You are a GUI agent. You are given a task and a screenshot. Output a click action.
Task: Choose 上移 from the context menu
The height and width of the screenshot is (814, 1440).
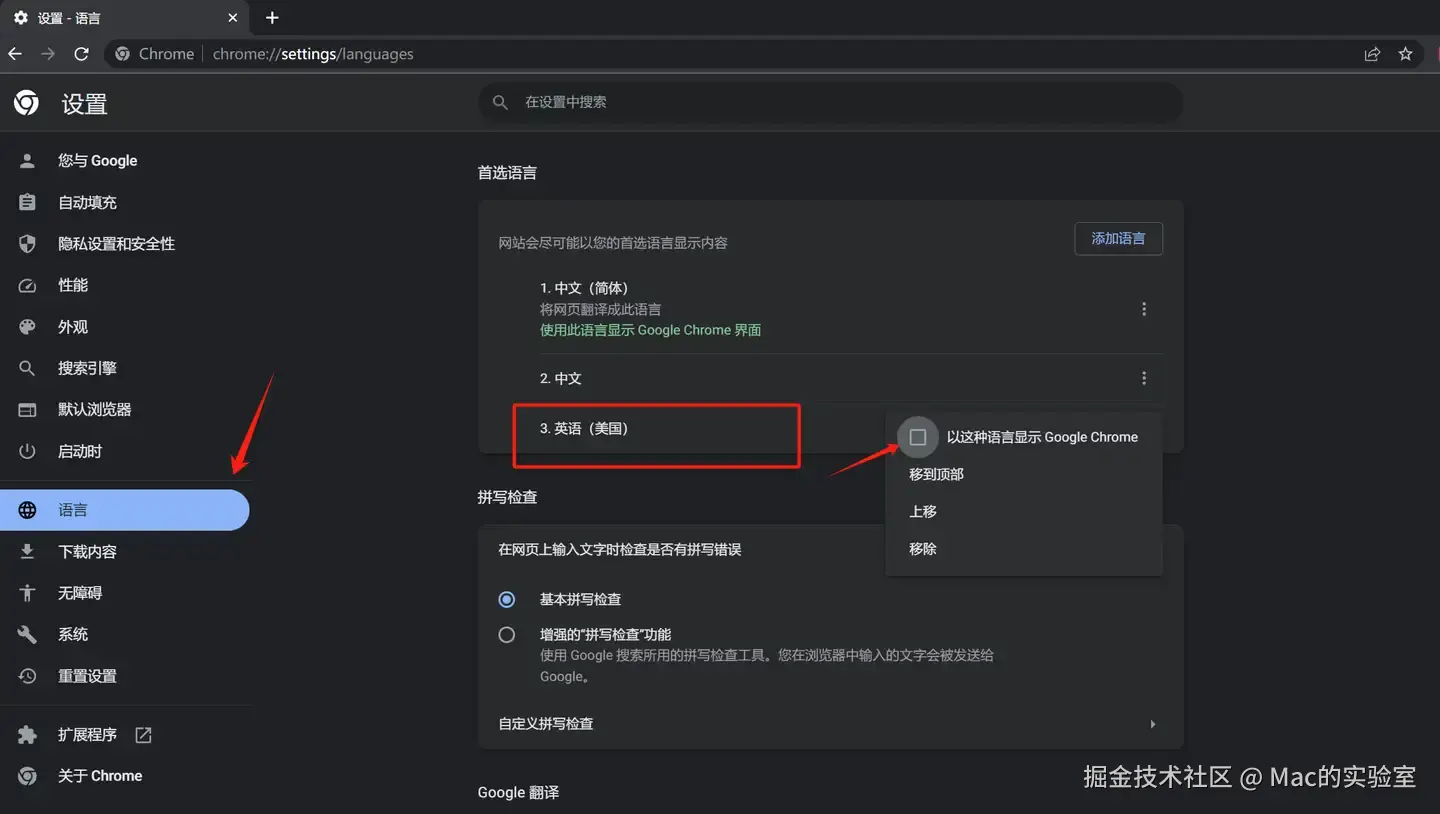tap(1024, 511)
